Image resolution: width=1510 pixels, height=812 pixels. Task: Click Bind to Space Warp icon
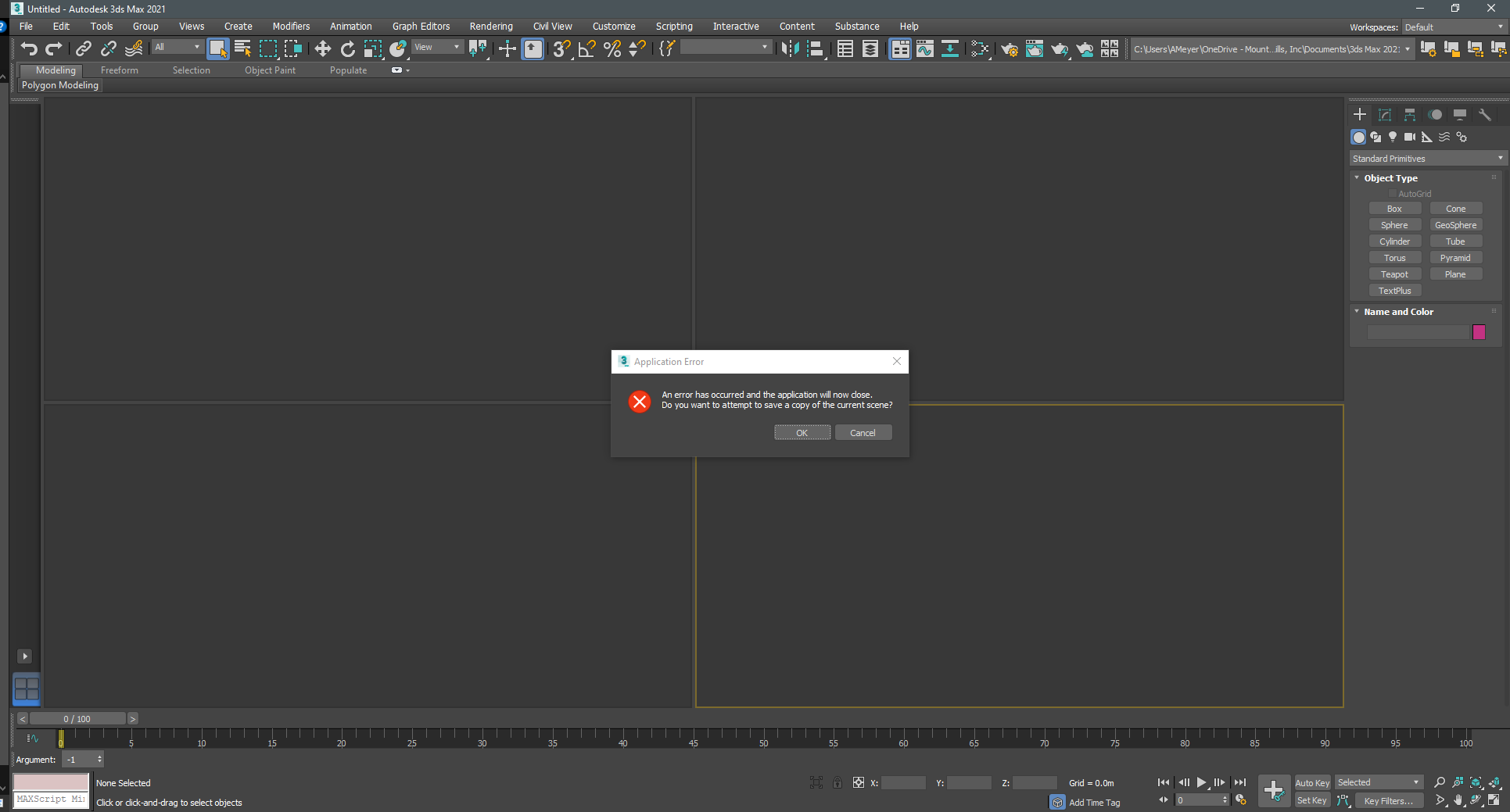pos(134,48)
